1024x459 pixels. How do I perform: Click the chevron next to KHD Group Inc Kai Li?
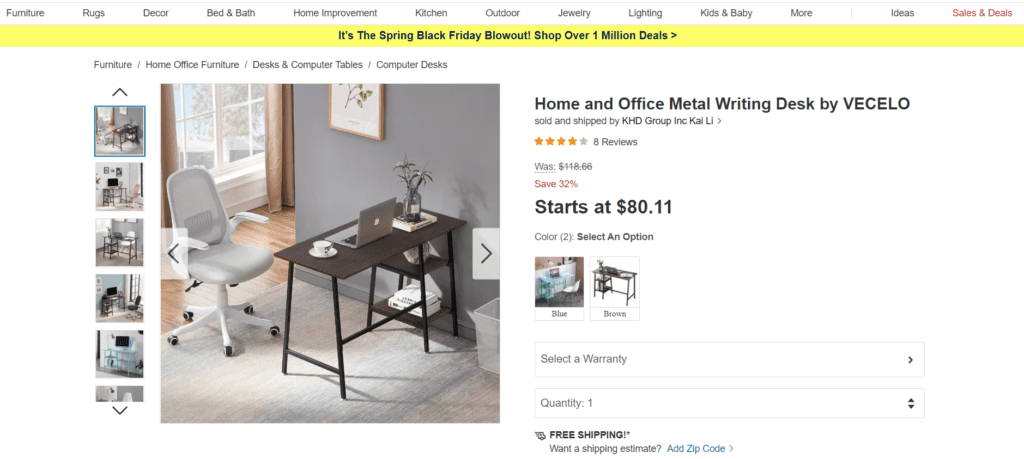click(x=719, y=121)
